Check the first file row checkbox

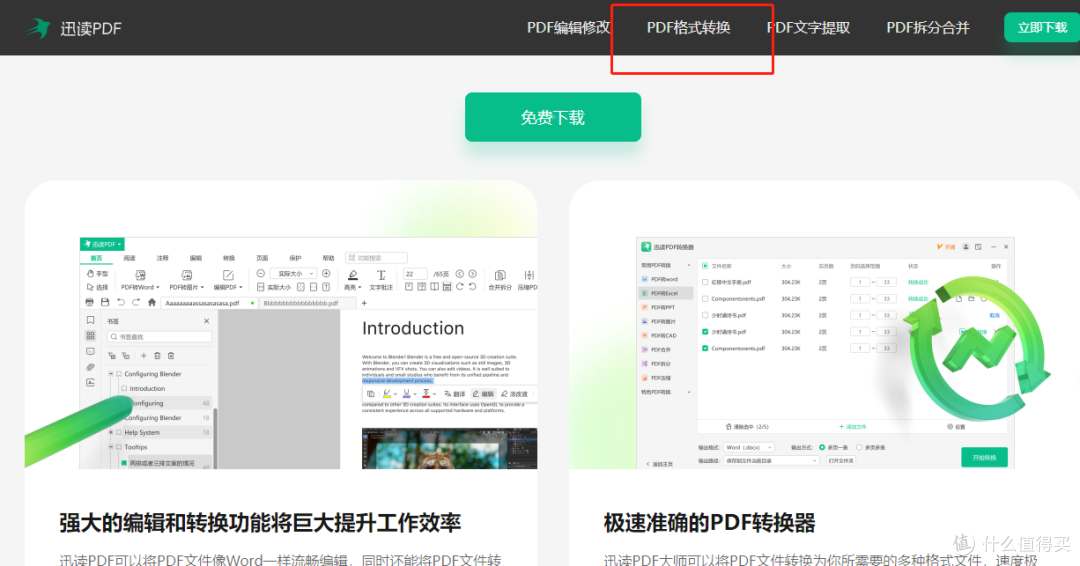point(705,282)
